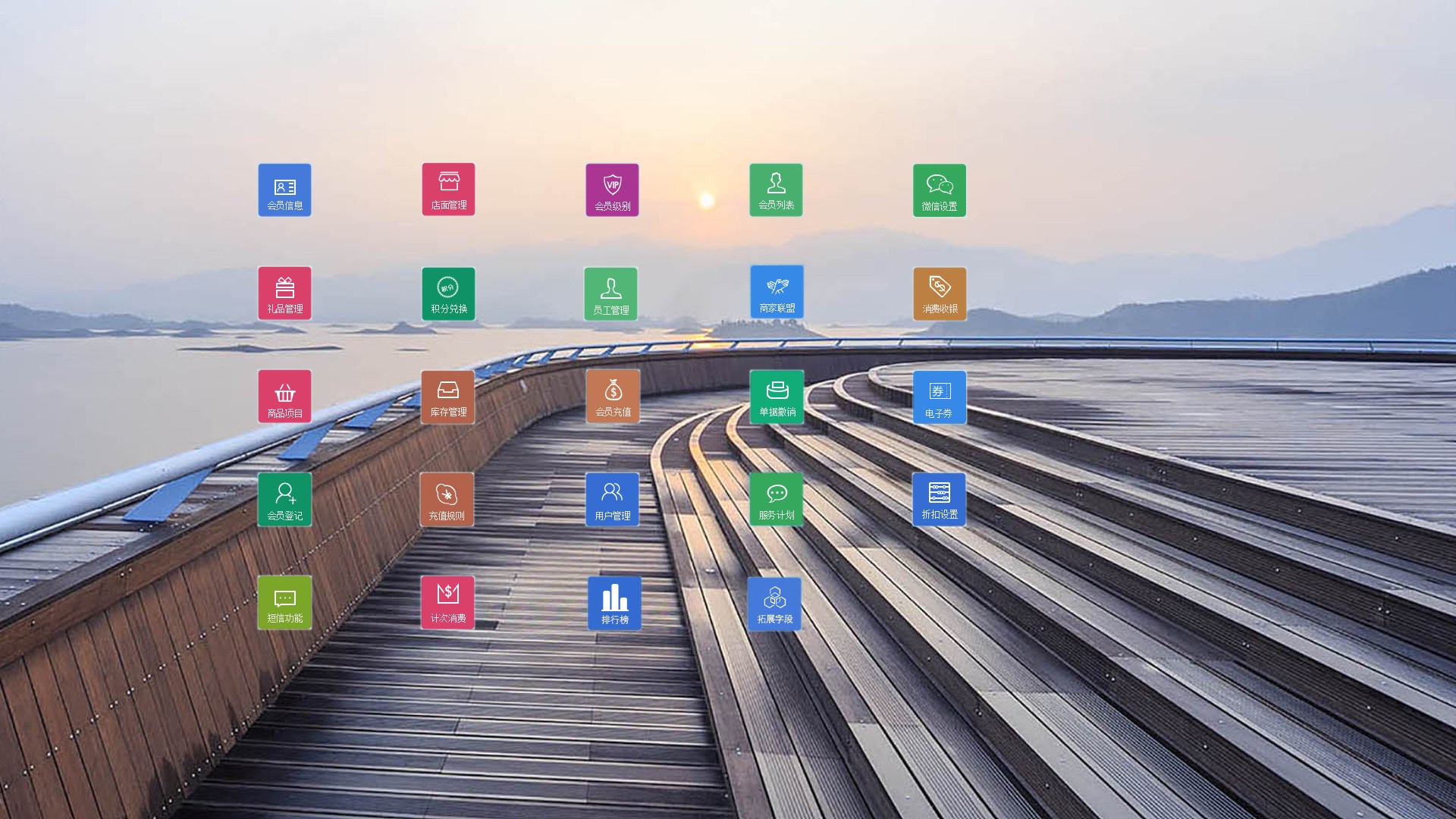Launch the 消费收银 cashier icon
Viewport: 1456px width, 819px height.
point(940,294)
